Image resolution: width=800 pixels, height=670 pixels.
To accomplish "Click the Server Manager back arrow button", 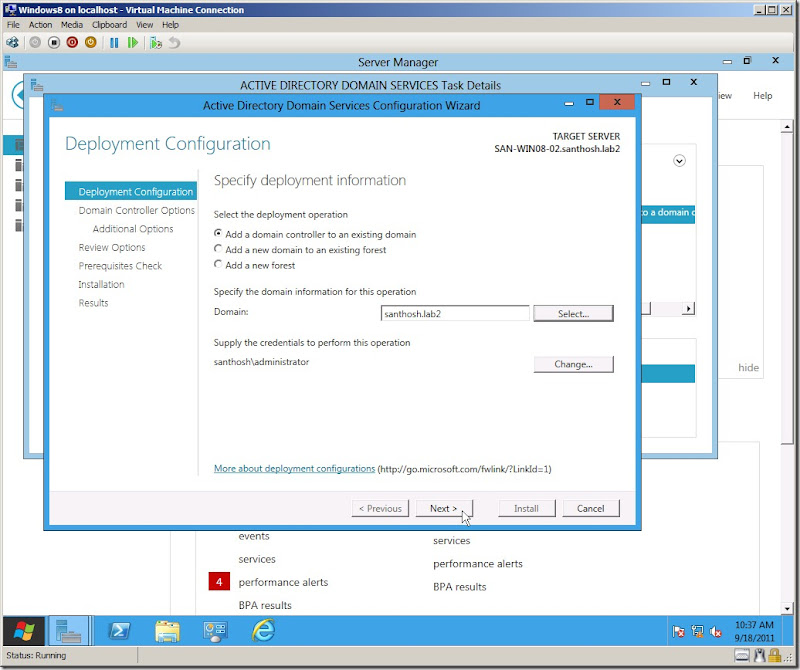I will (18, 95).
